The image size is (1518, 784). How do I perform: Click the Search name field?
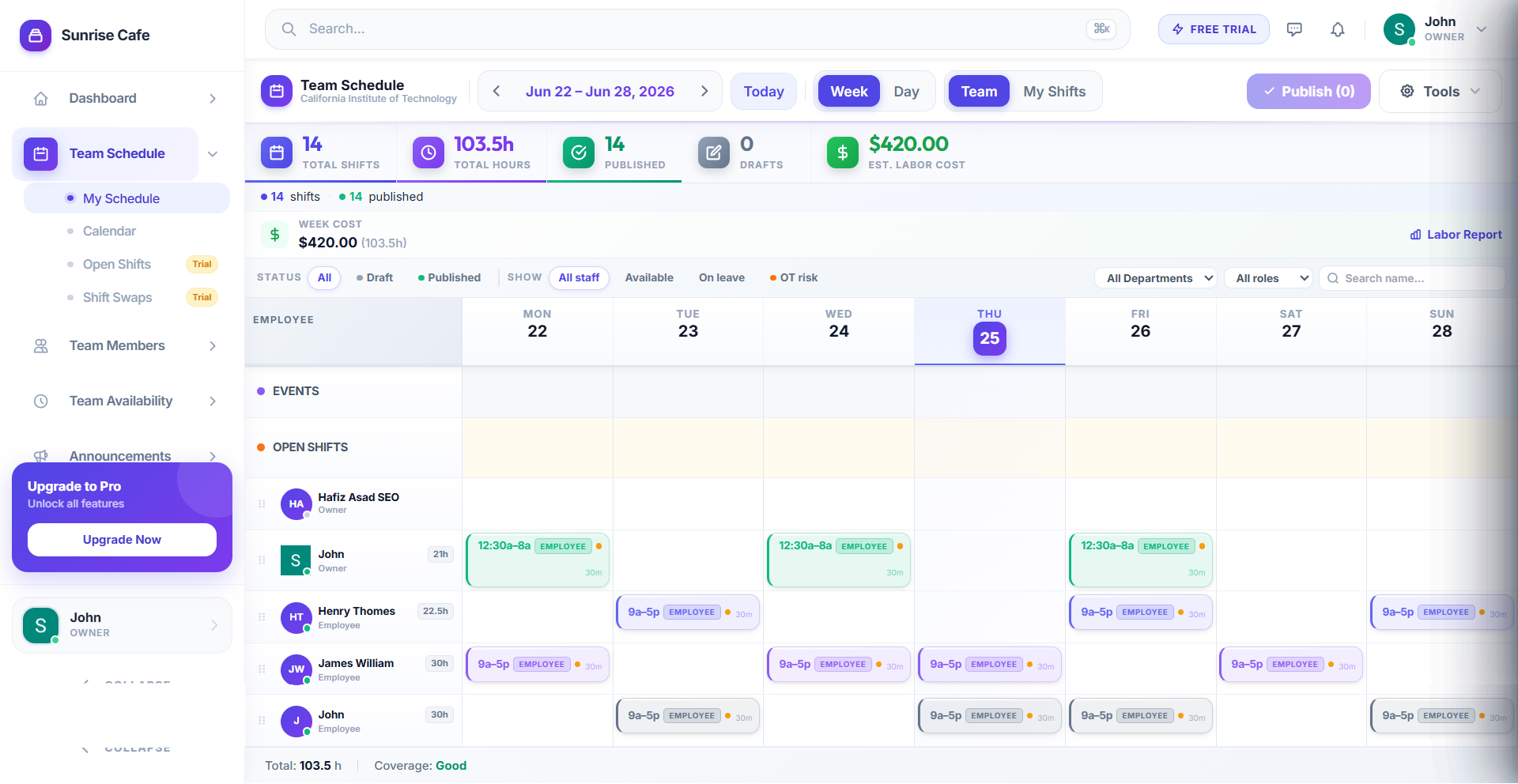1412,278
